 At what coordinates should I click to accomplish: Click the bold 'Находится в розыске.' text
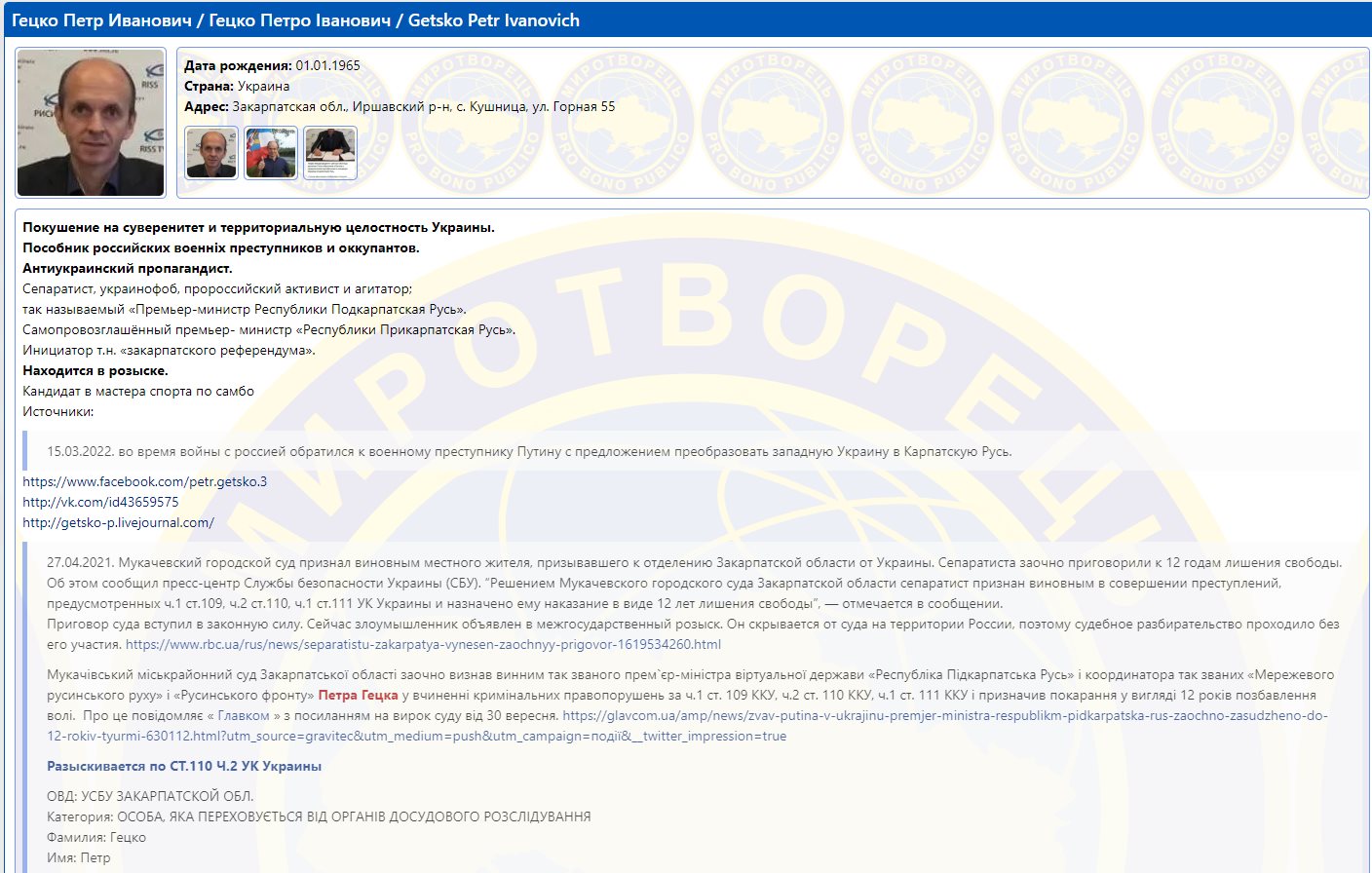pos(95,370)
